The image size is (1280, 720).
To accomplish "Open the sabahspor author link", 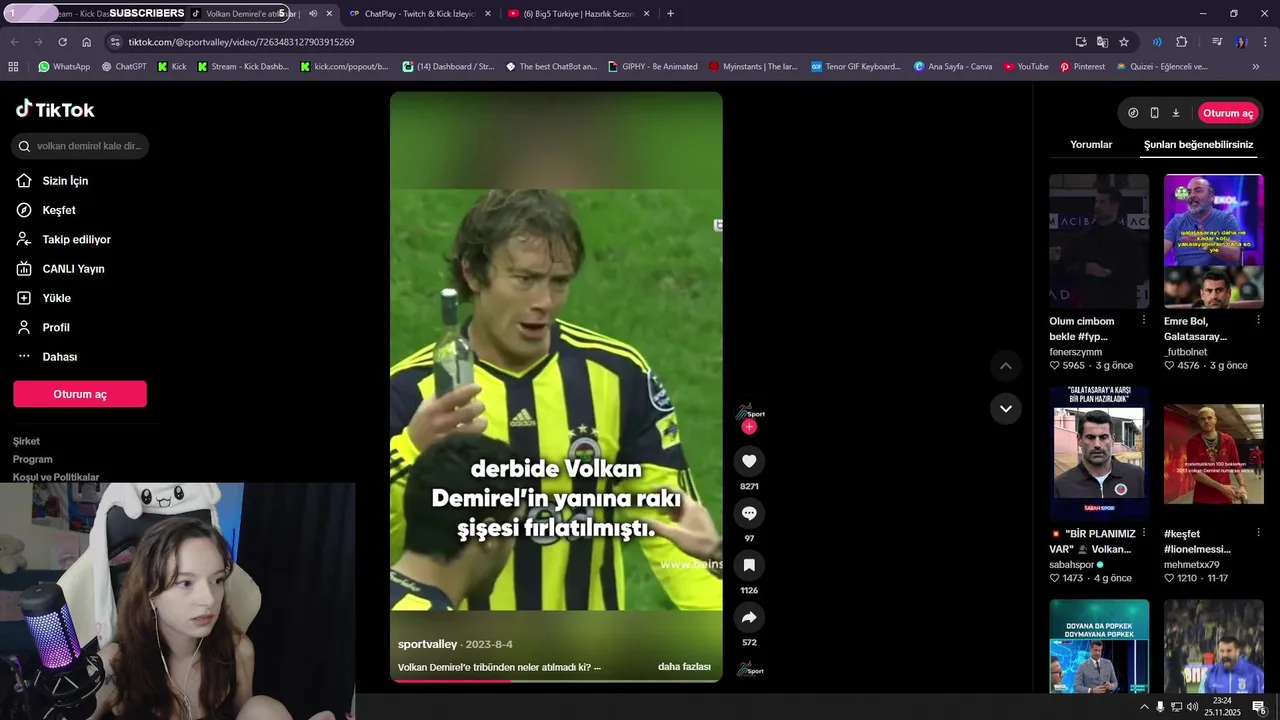I will [x=1072, y=565].
